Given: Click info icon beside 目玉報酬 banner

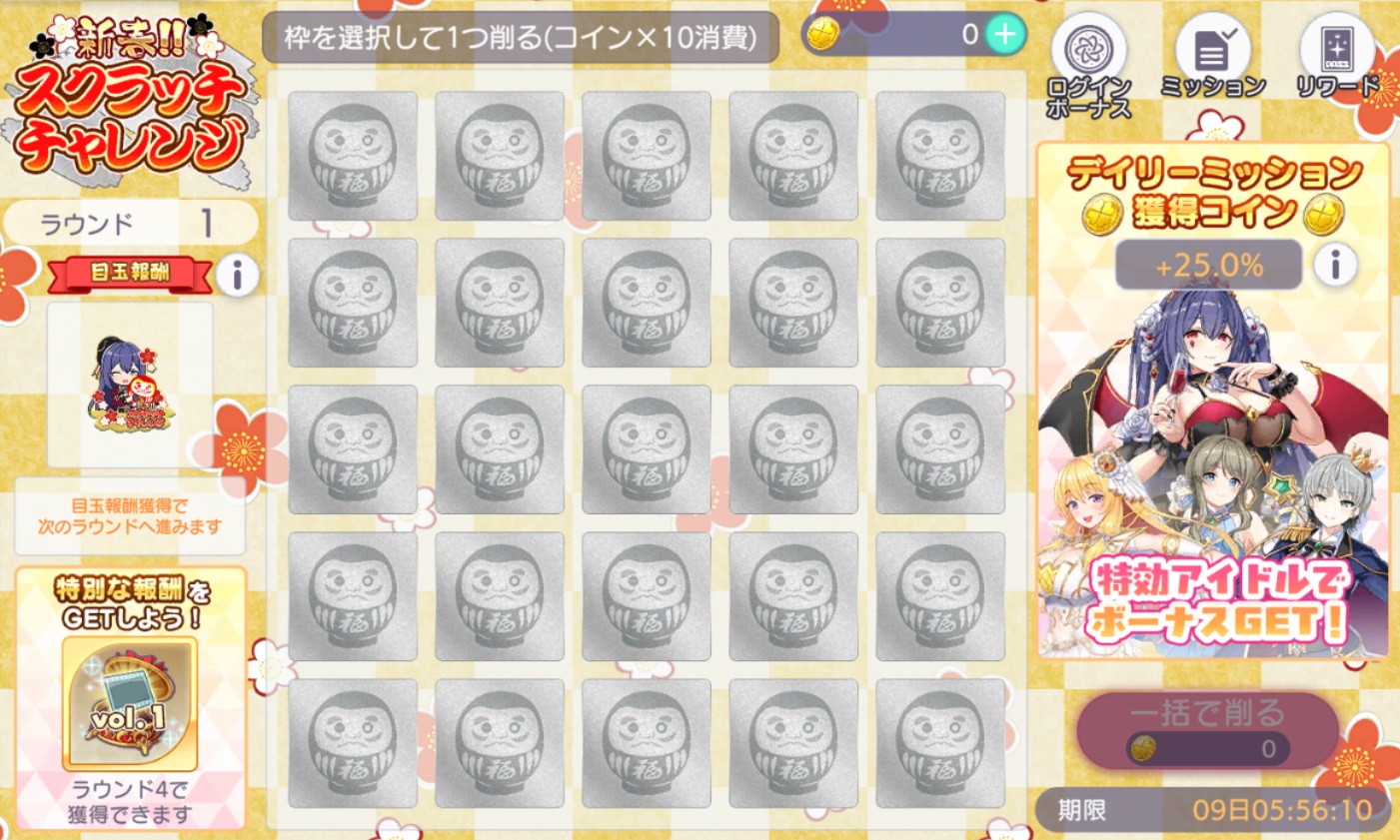Looking at the screenshot, I should point(238,274).
